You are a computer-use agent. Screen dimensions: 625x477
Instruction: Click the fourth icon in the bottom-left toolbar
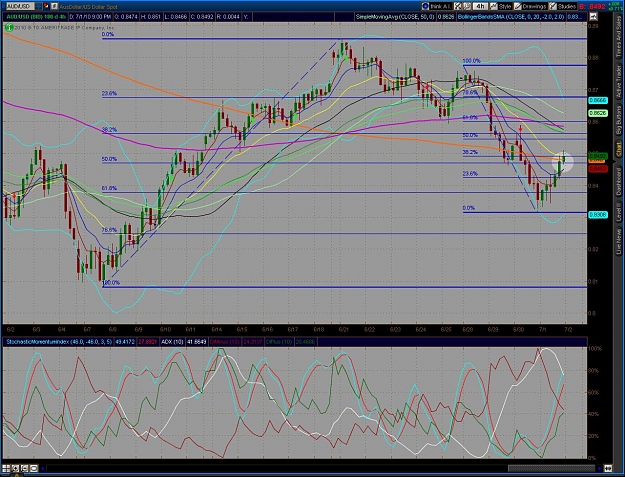33,468
